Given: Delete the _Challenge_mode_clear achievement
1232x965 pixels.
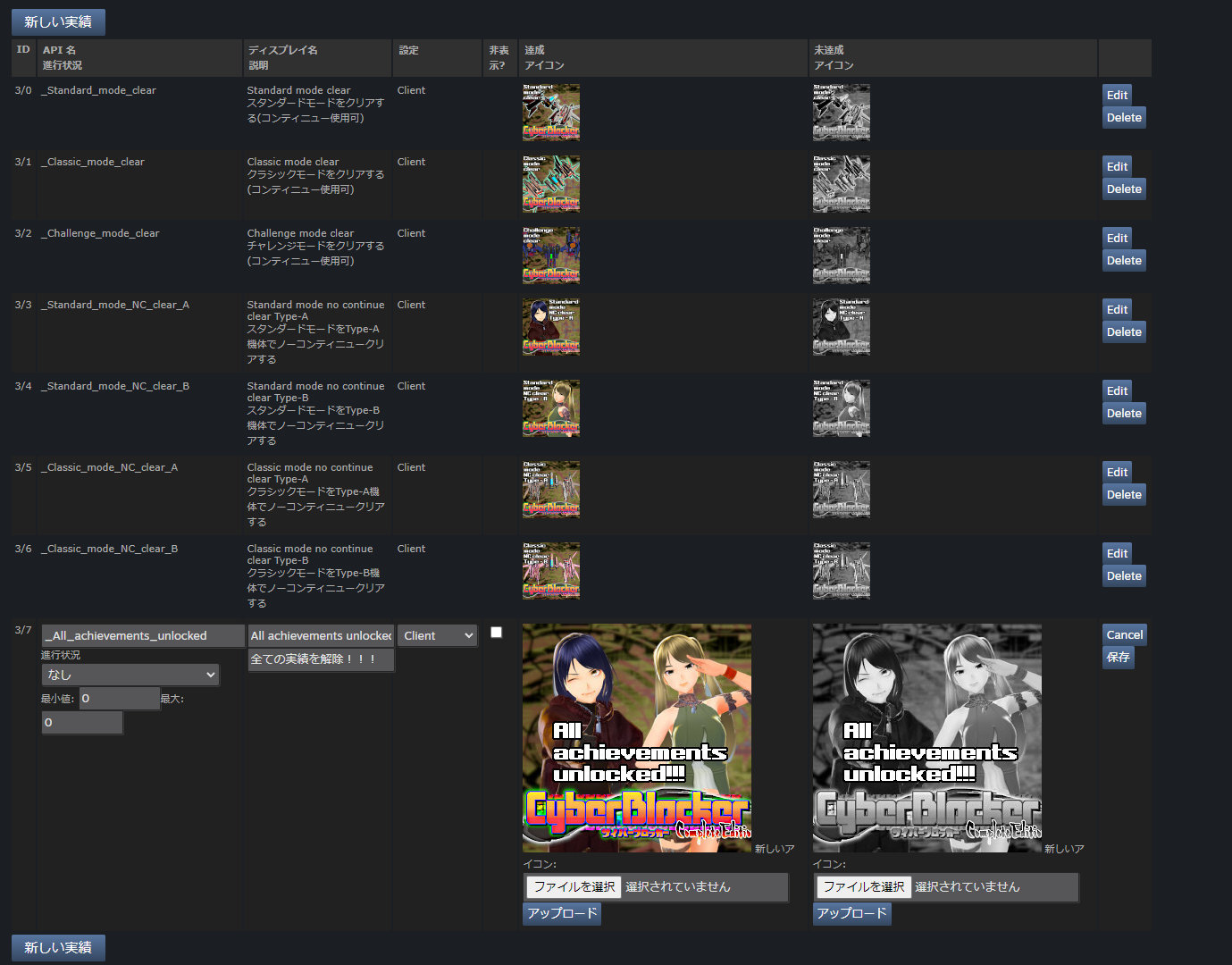Looking at the screenshot, I should pos(1124,260).
